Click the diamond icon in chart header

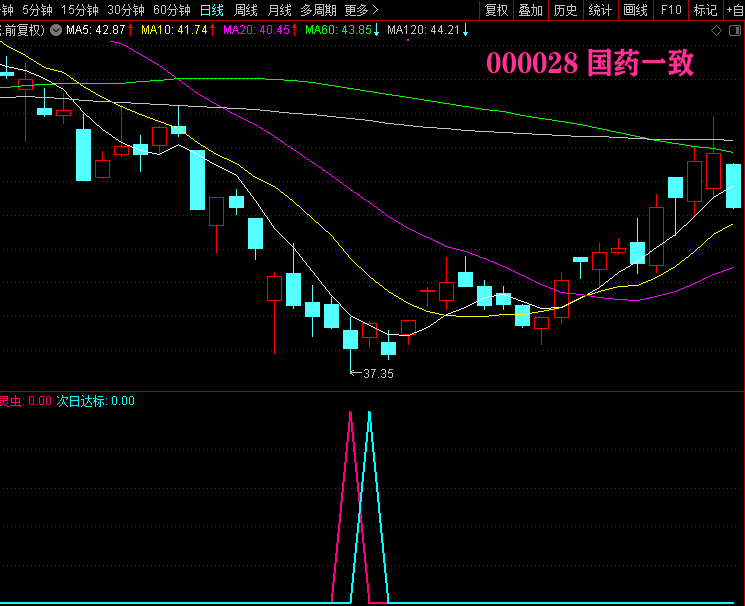(x=716, y=31)
